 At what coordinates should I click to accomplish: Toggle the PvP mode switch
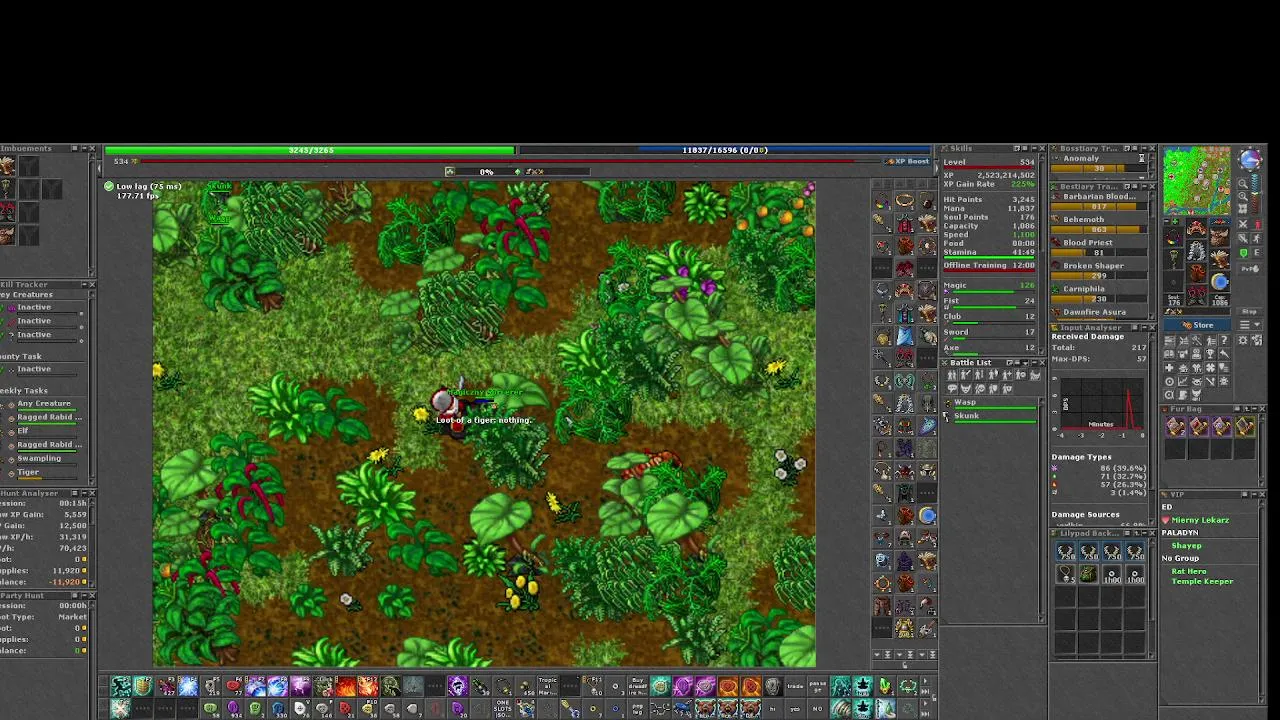[1250, 269]
